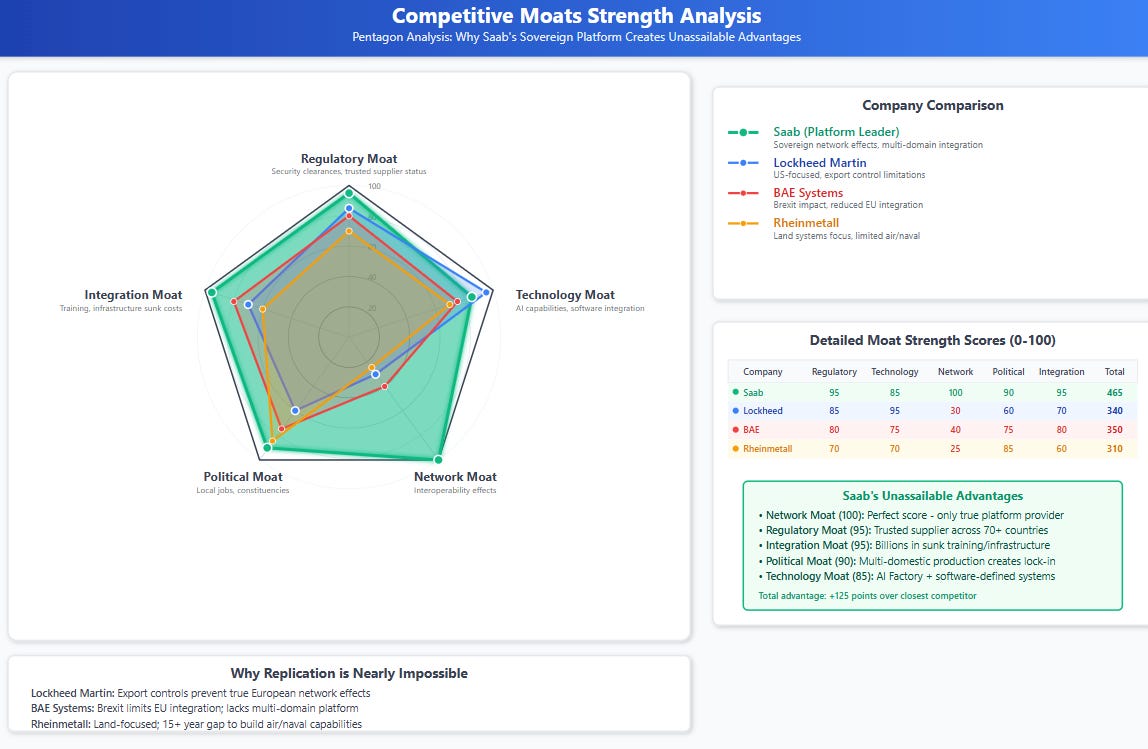This screenshot has height=749, width=1148.
Task: Click Saab's green point on Regulatory axis
Action: point(349,193)
